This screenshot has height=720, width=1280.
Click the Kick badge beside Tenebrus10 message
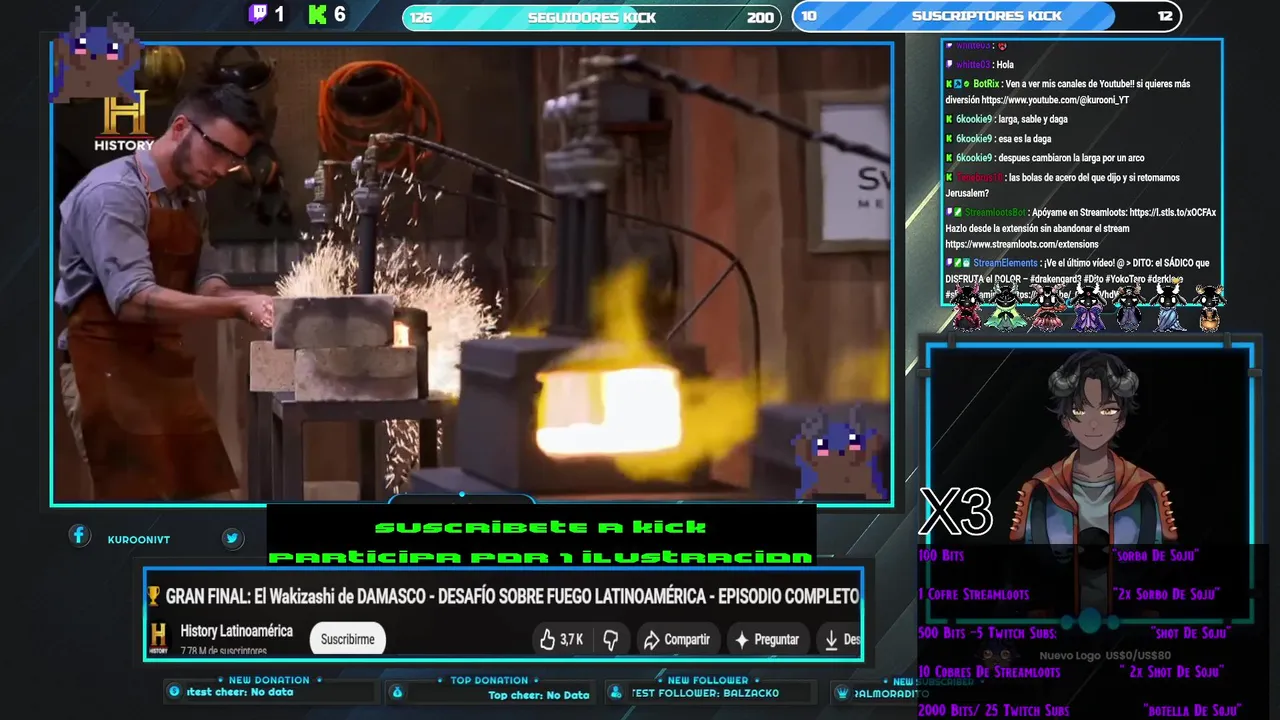point(949,177)
